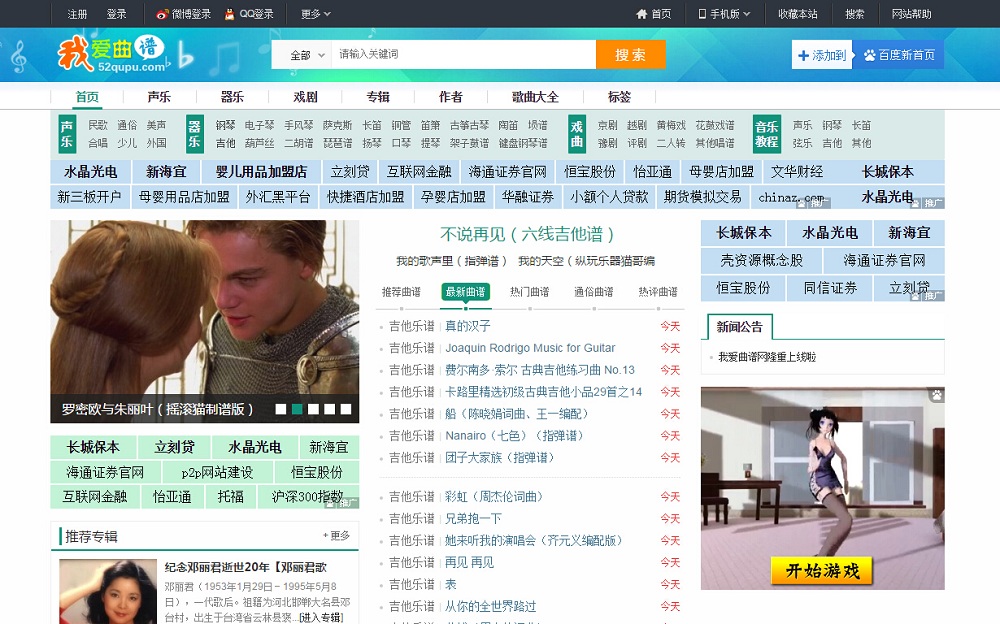Select the active green slide indicator

click(297, 409)
